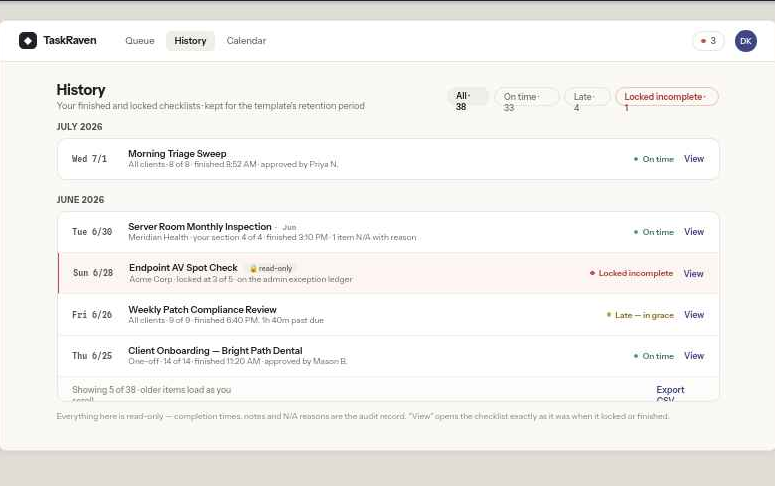The image size is (775, 486).
Task: Filter by Locked incomplete 1
Action: click(x=666, y=96)
